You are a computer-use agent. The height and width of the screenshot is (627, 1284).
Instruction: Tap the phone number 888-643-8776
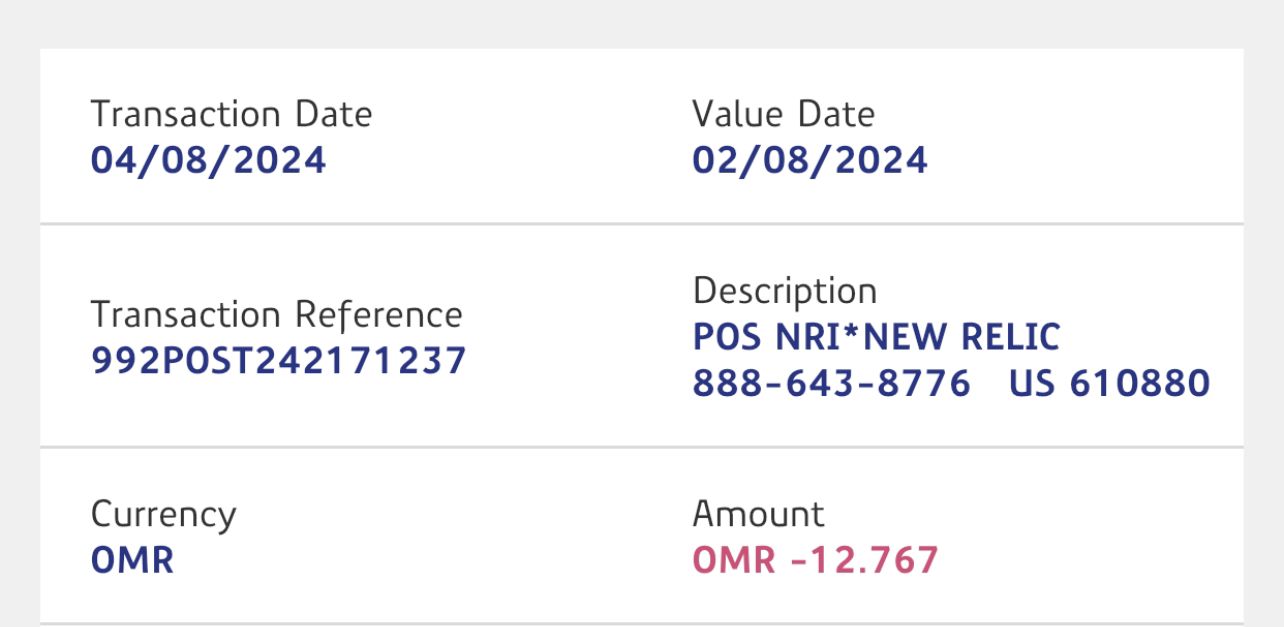click(x=831, y=384)
